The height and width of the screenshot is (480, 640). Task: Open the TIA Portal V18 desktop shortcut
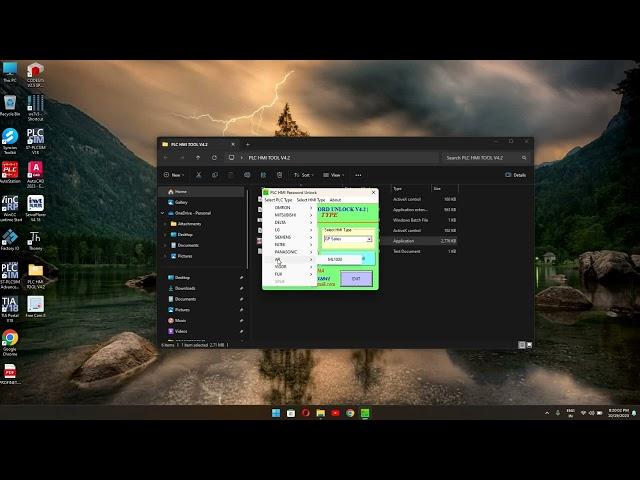[10, 309]
